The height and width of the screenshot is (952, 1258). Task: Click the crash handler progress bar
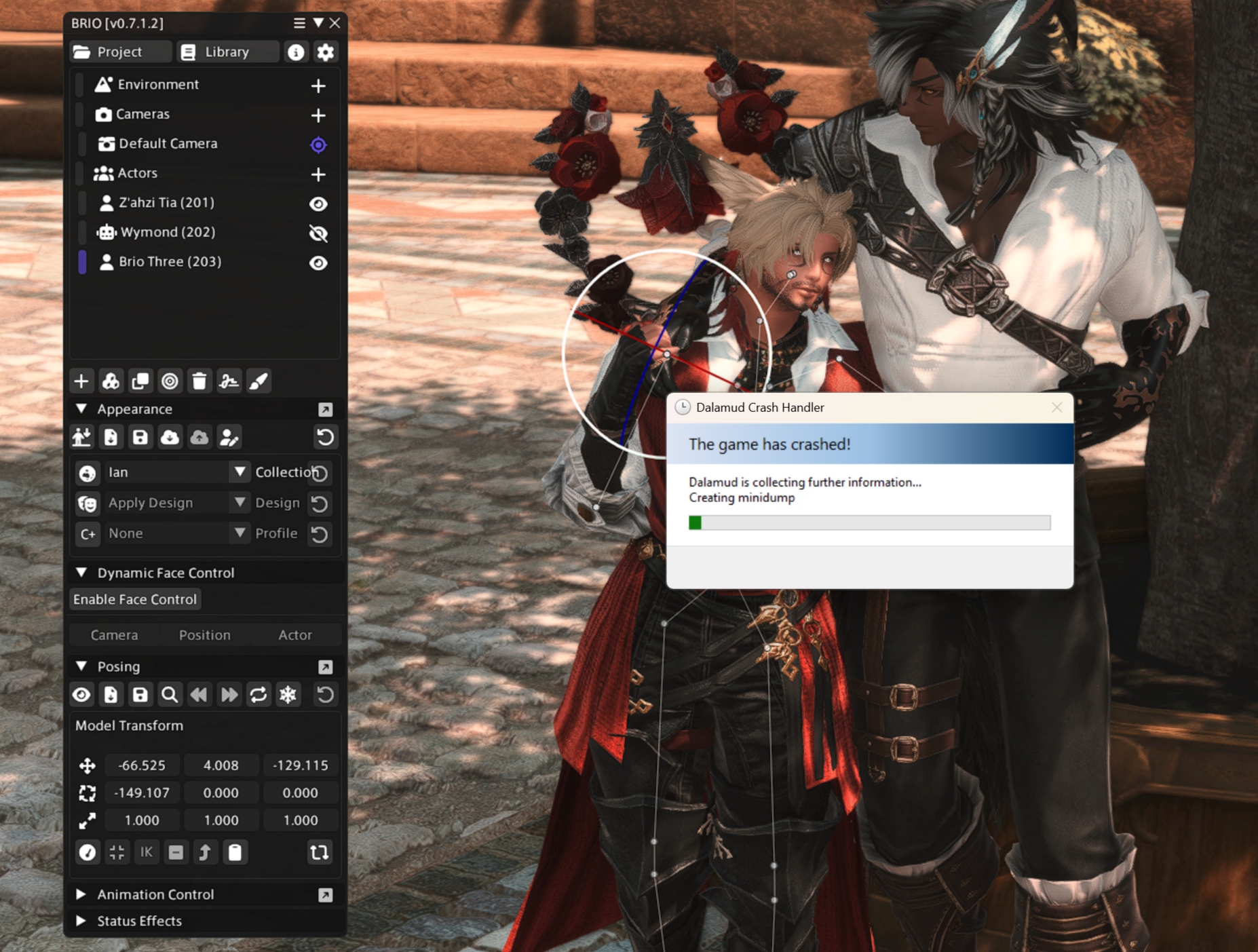(x=869, y=522)
